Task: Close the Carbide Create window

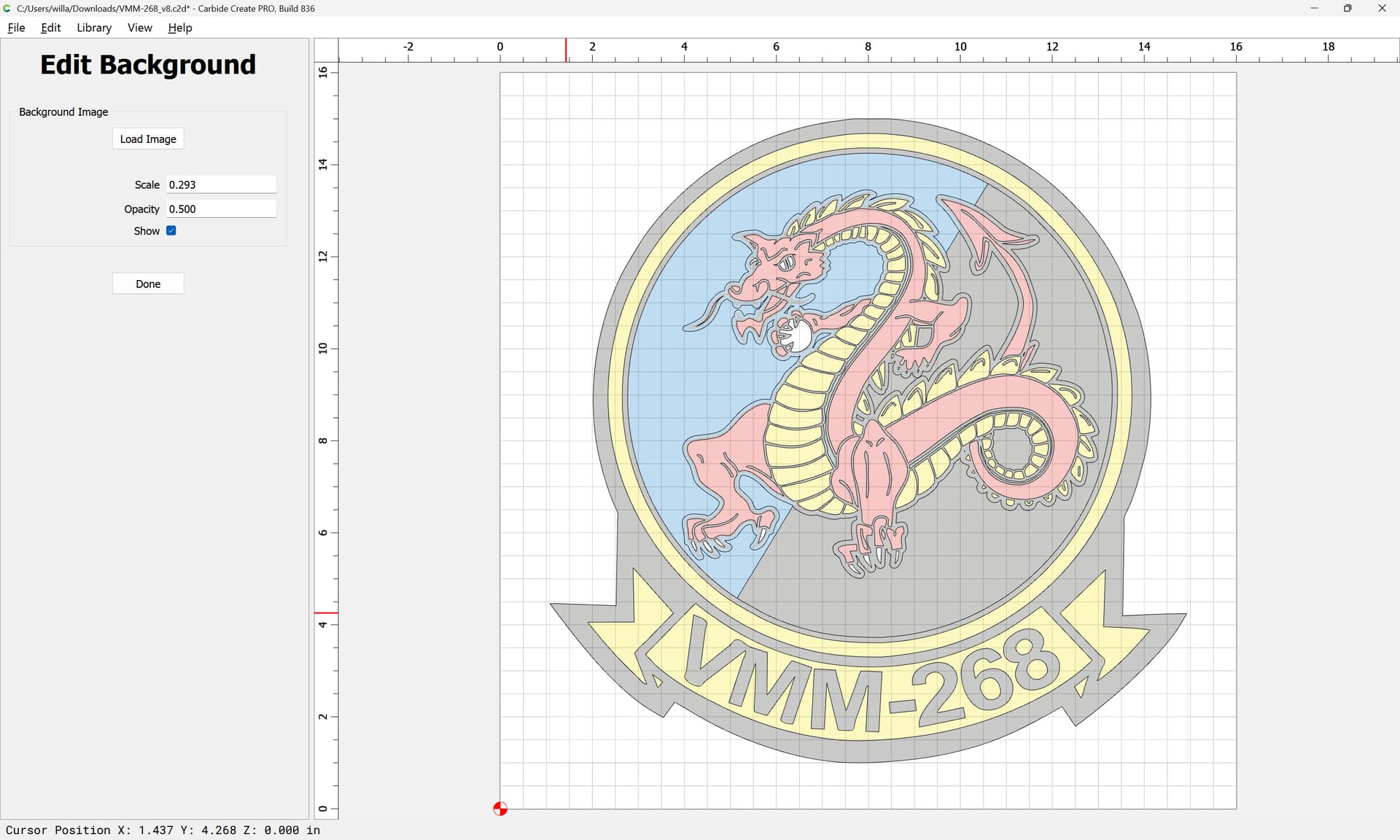Action: pos(1382,8)
